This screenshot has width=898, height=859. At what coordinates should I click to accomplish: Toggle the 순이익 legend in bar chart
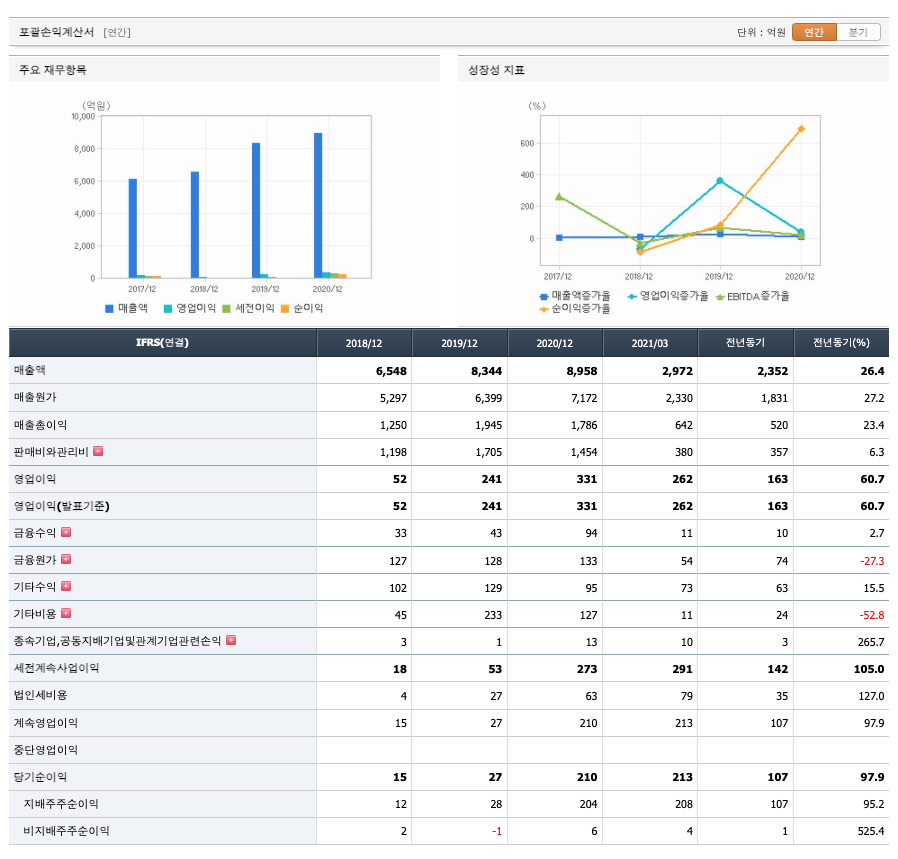tap(302, 308)
